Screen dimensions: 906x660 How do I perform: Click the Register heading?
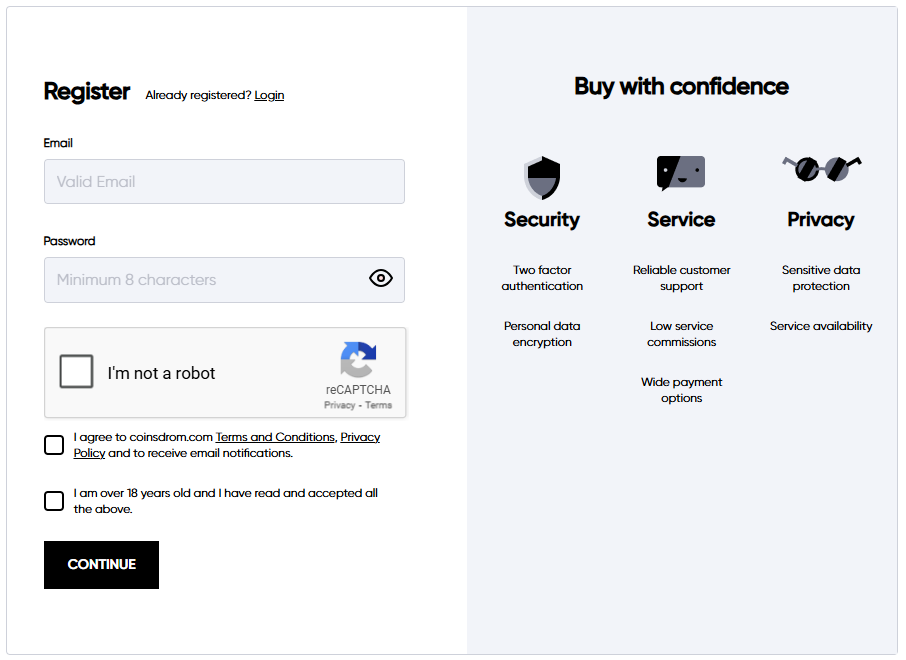coord(87,92)
